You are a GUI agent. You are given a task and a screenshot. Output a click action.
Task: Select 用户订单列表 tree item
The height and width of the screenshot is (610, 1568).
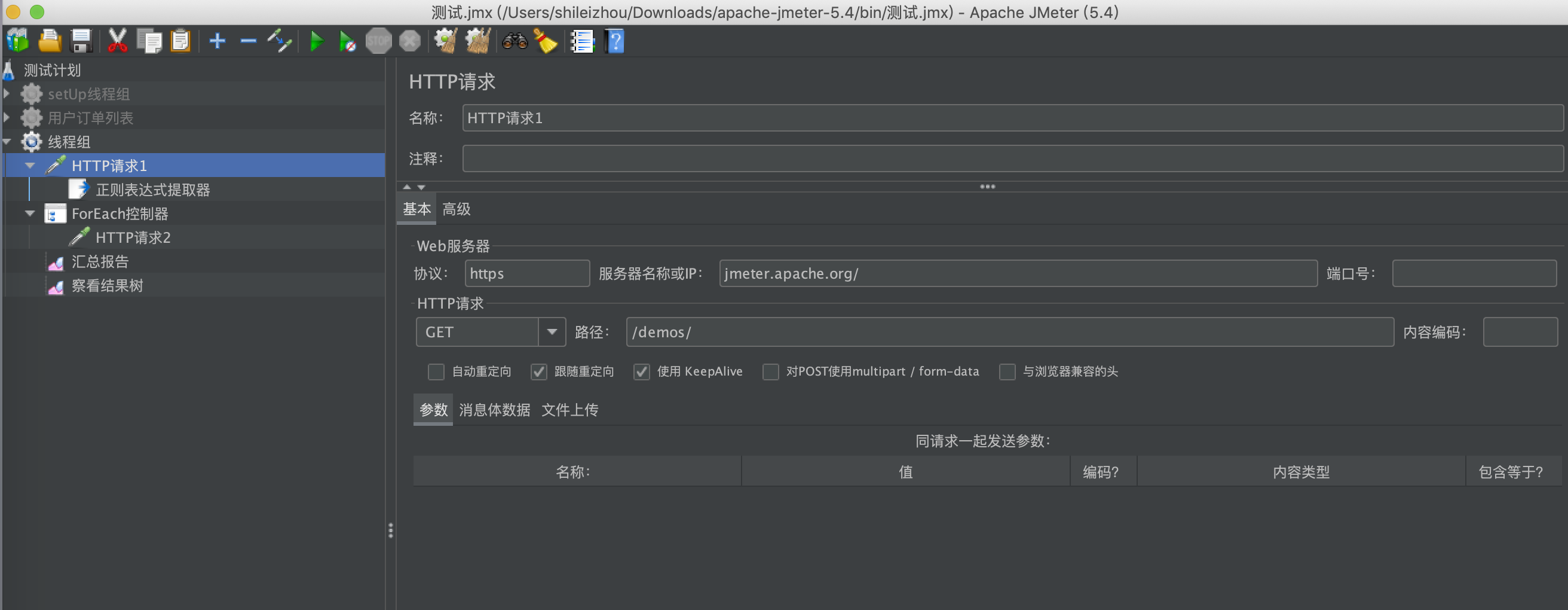91,118
